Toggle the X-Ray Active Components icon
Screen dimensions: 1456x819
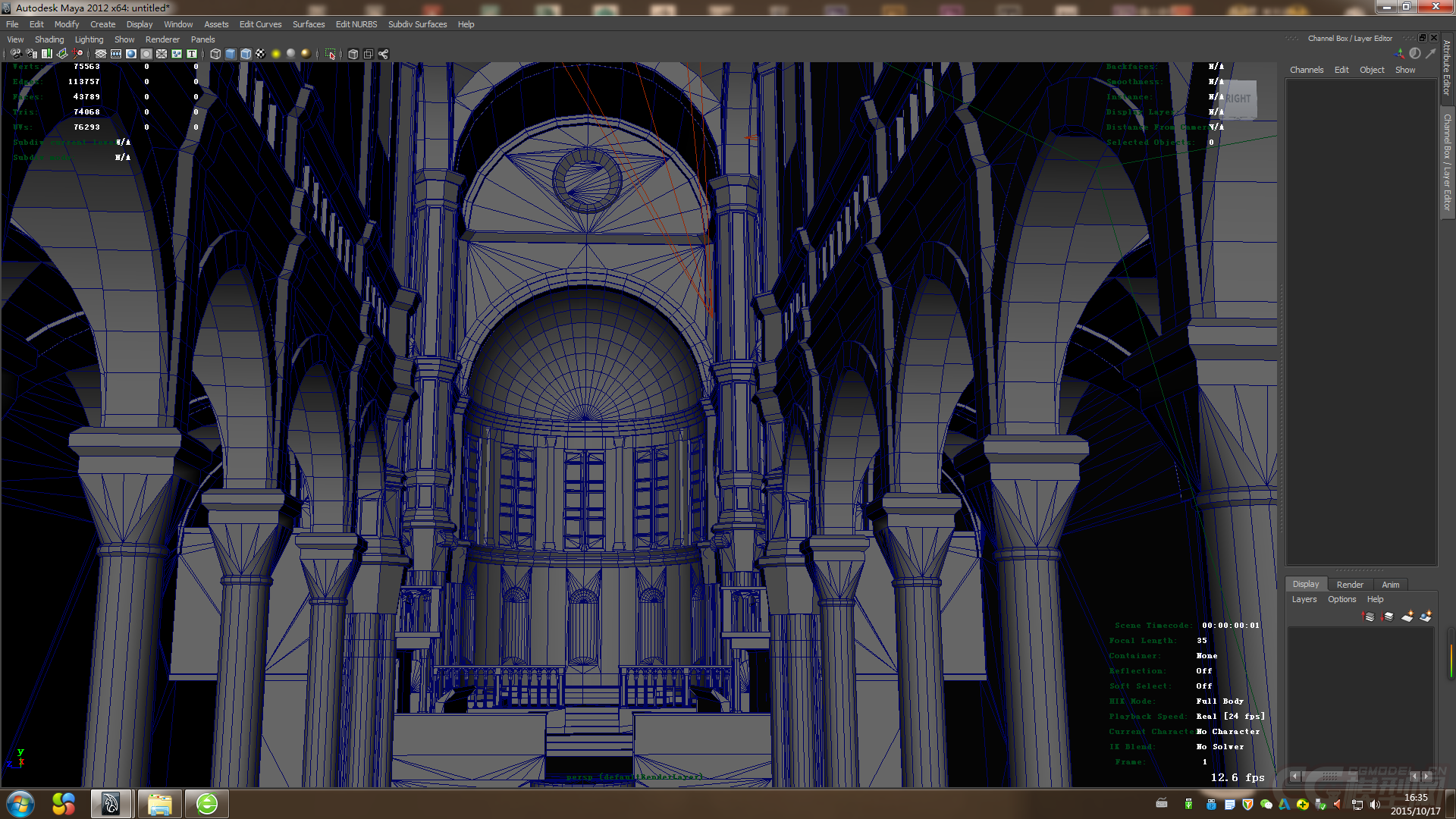pos(368,54)
